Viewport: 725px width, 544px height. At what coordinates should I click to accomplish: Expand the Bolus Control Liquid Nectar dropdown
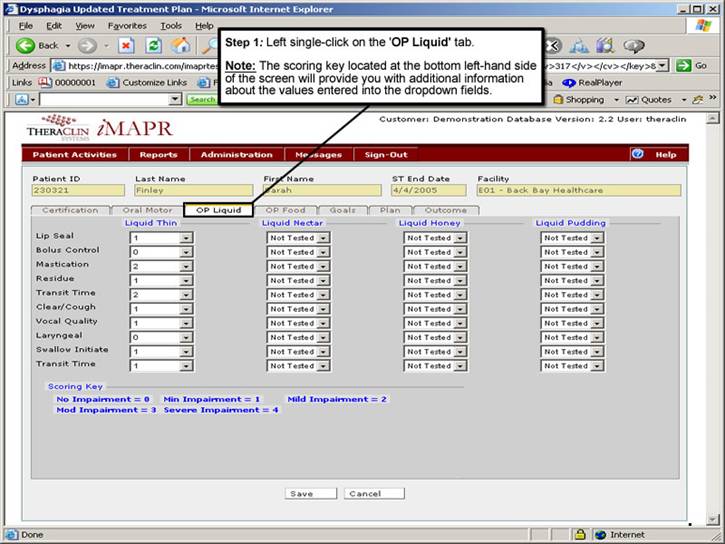(322, 252)
